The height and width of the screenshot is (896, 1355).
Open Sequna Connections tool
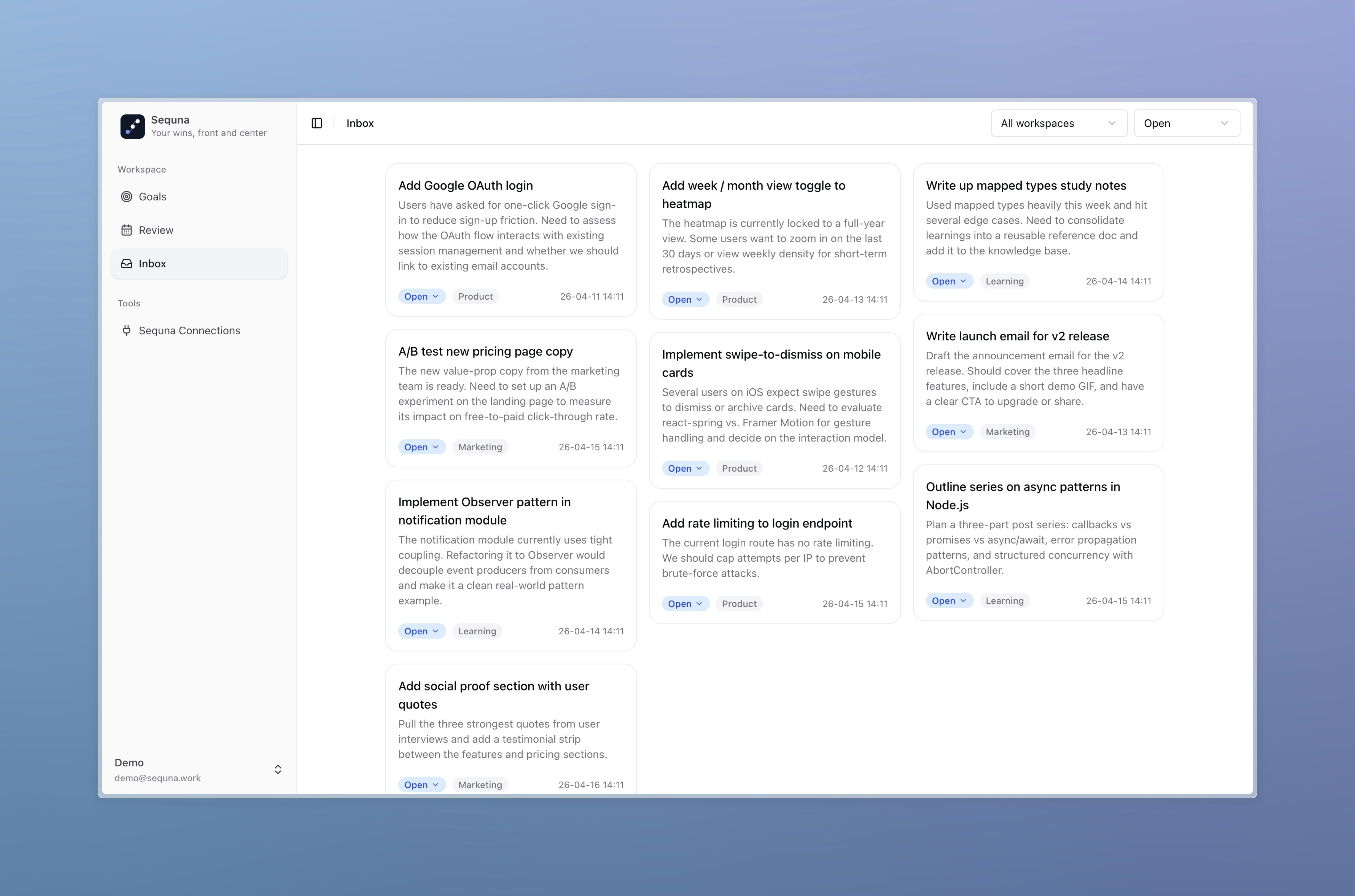tap(189, 330)
